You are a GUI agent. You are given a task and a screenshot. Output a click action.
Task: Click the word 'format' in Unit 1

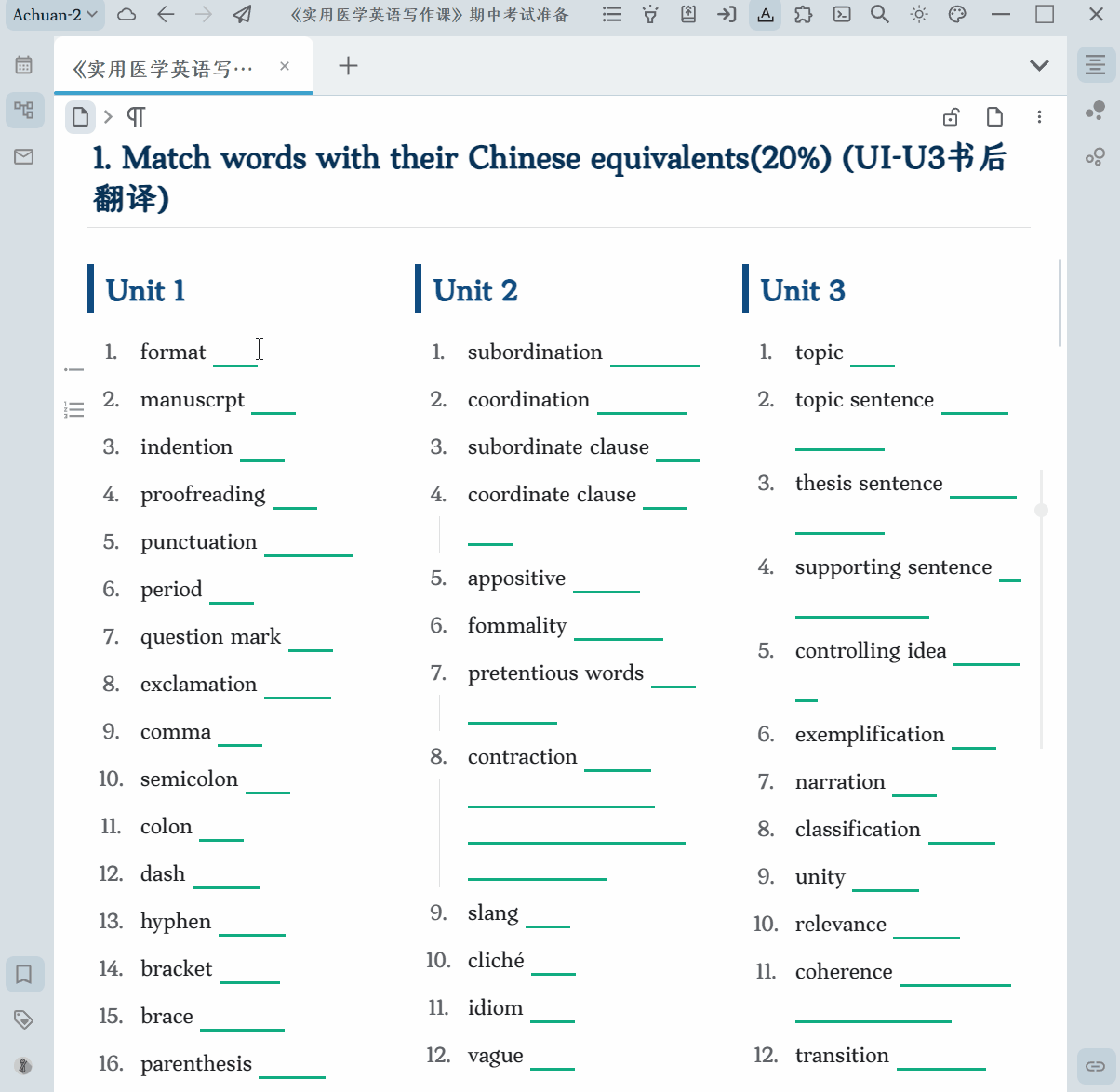tap(173, 352)
